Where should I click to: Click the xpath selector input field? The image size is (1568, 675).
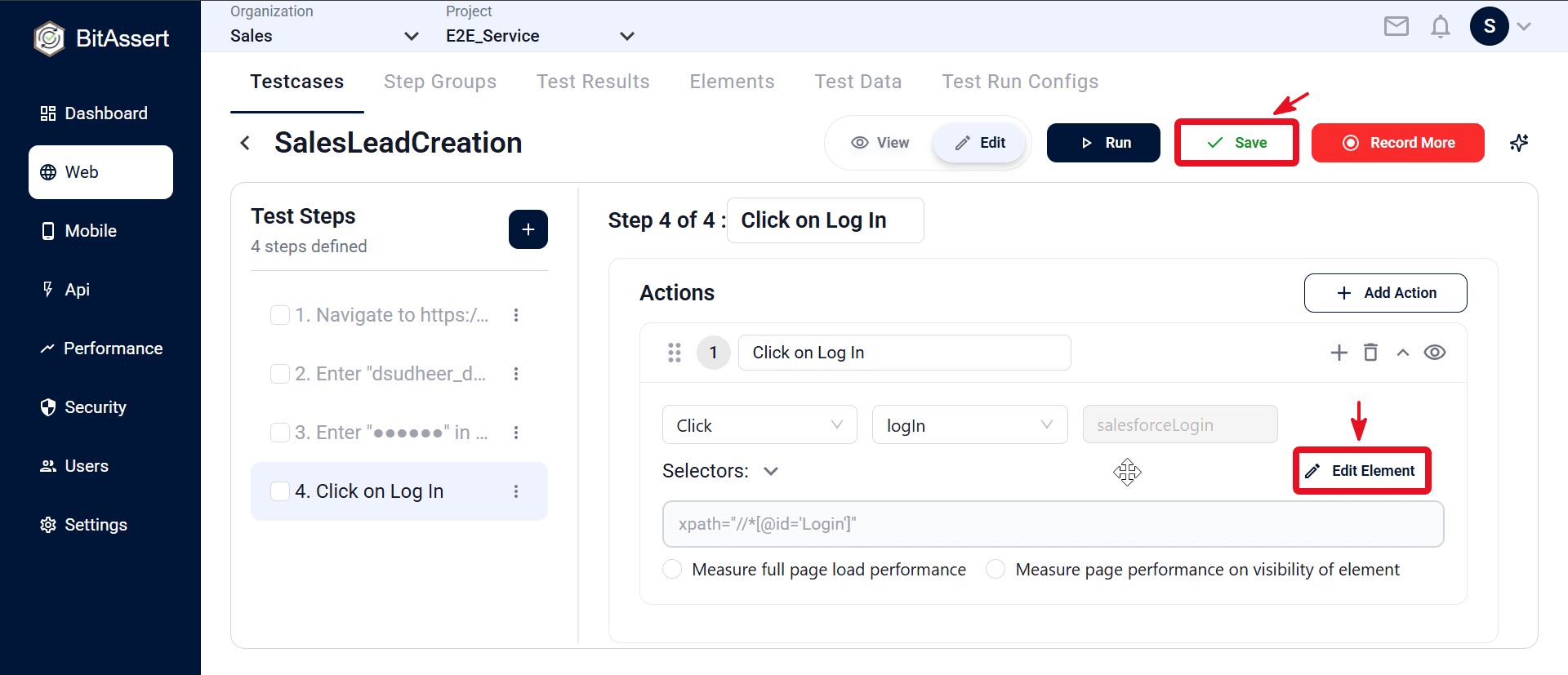tap(1053, 524)
